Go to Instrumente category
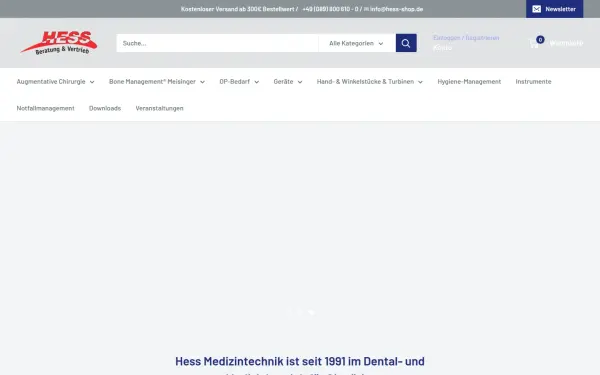600x375 pixels. coord(533,82)
